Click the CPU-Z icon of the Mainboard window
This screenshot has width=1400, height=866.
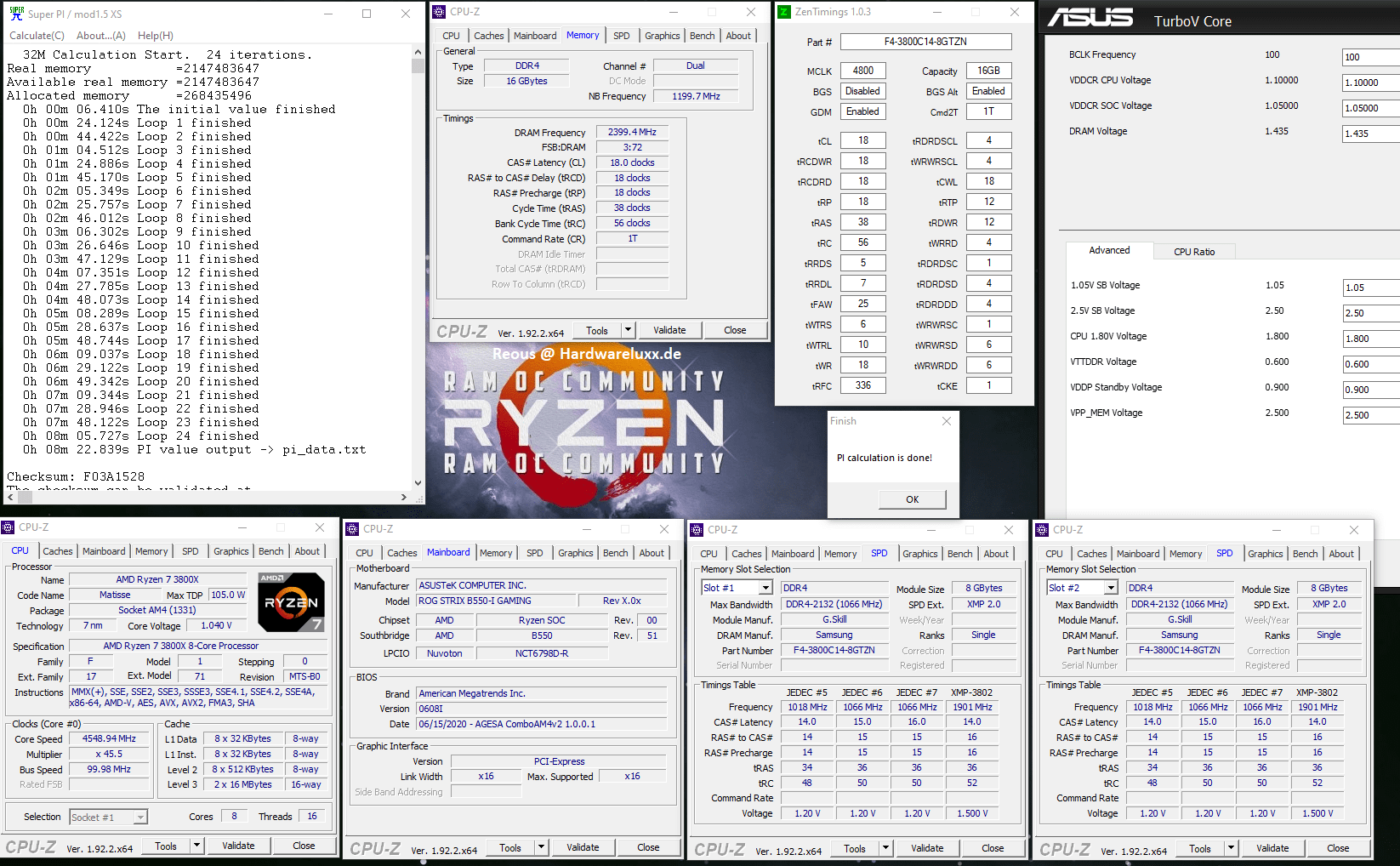[352, 529]
